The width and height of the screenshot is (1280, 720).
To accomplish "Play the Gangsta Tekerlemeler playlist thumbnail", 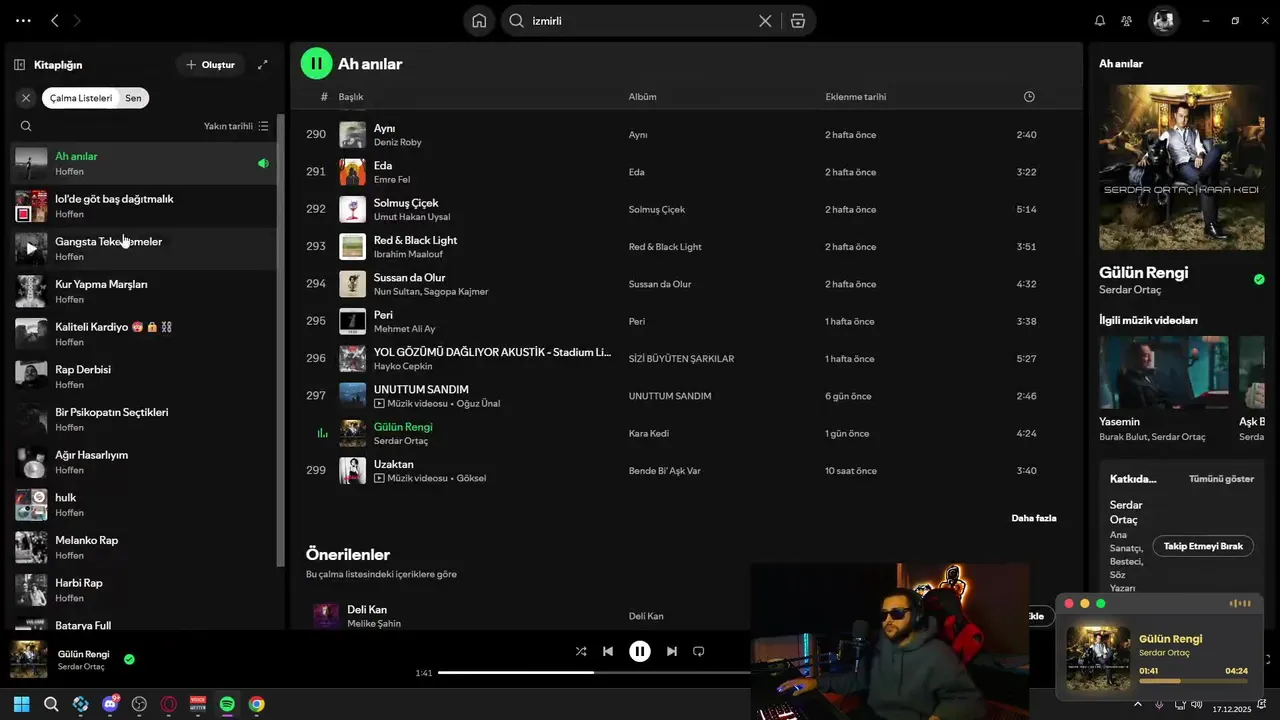I will 31,248.
